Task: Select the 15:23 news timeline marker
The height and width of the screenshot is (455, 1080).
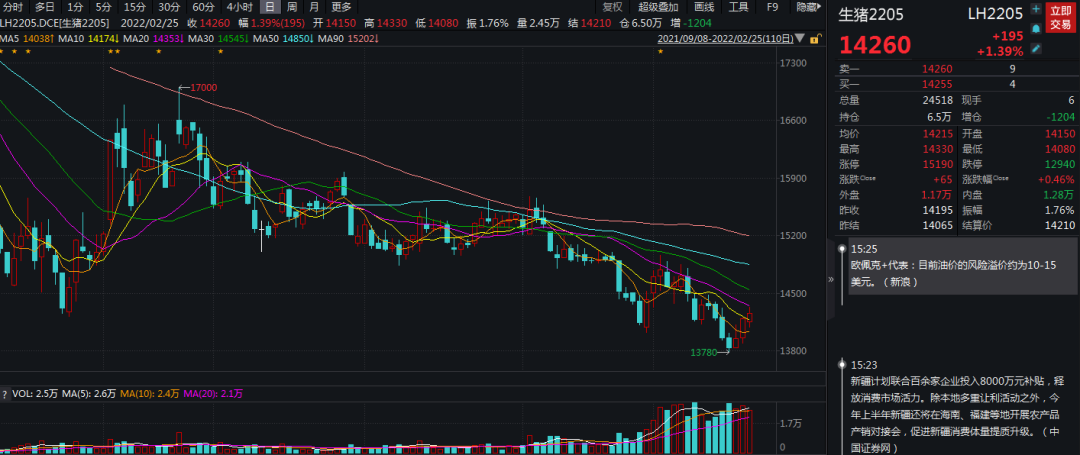Action: [842, 365]
